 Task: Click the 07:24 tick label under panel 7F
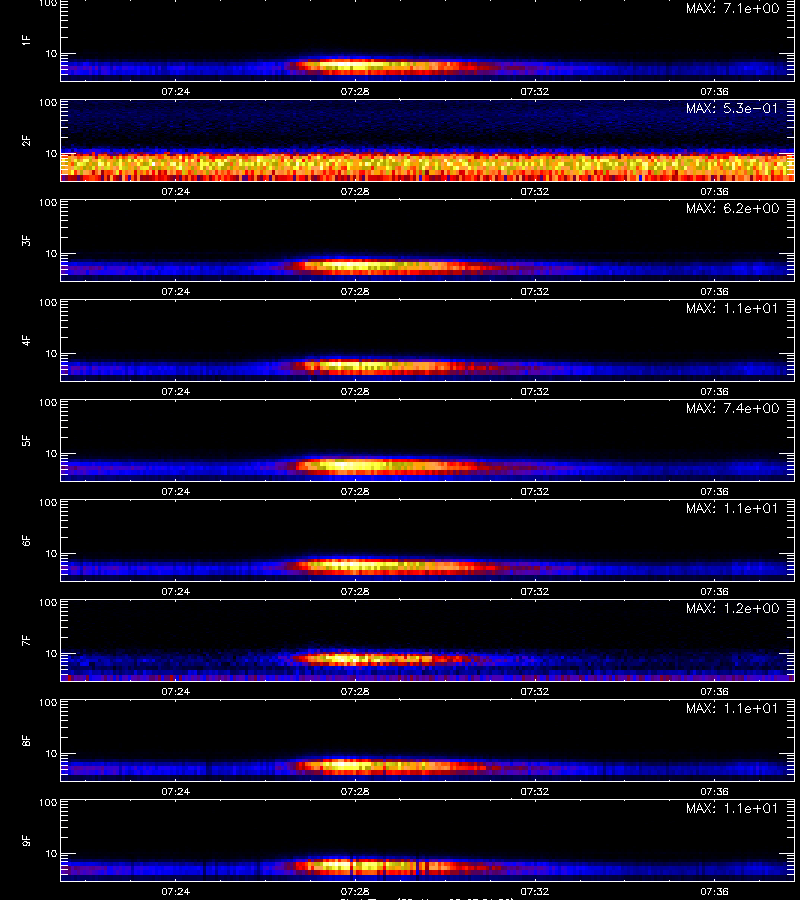click(176, 692)
